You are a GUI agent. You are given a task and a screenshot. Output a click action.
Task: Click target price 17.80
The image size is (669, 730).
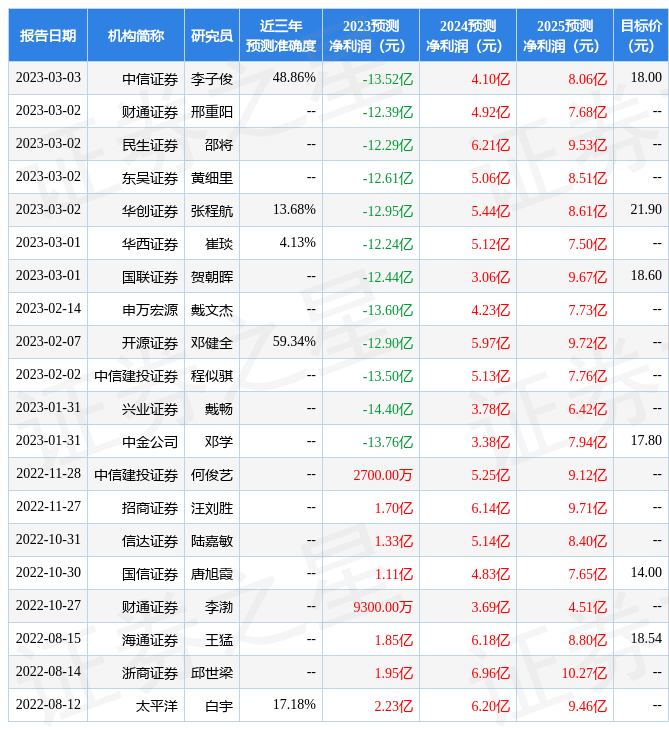(646, 441)
